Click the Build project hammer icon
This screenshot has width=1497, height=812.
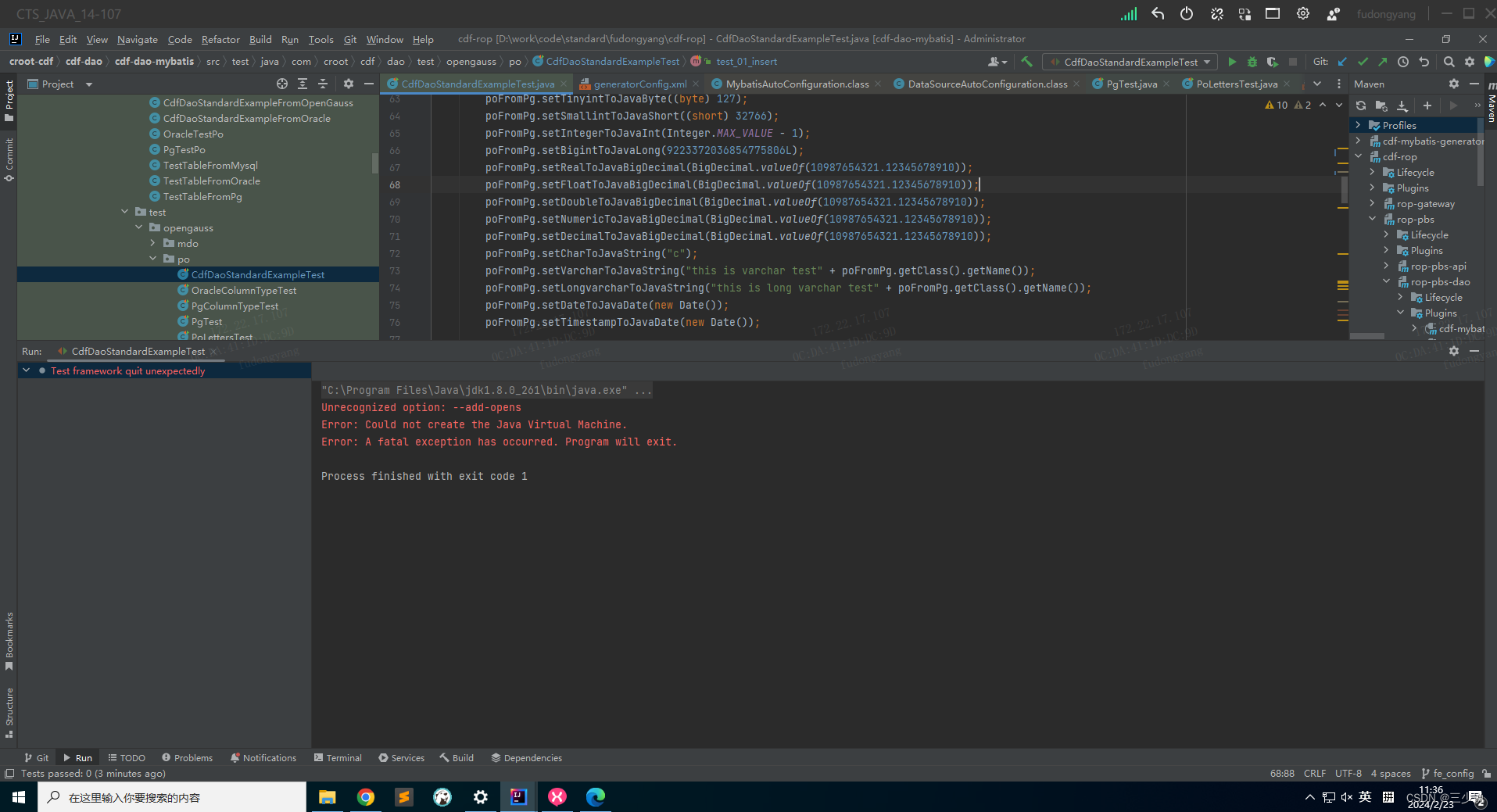[1027, 62]
